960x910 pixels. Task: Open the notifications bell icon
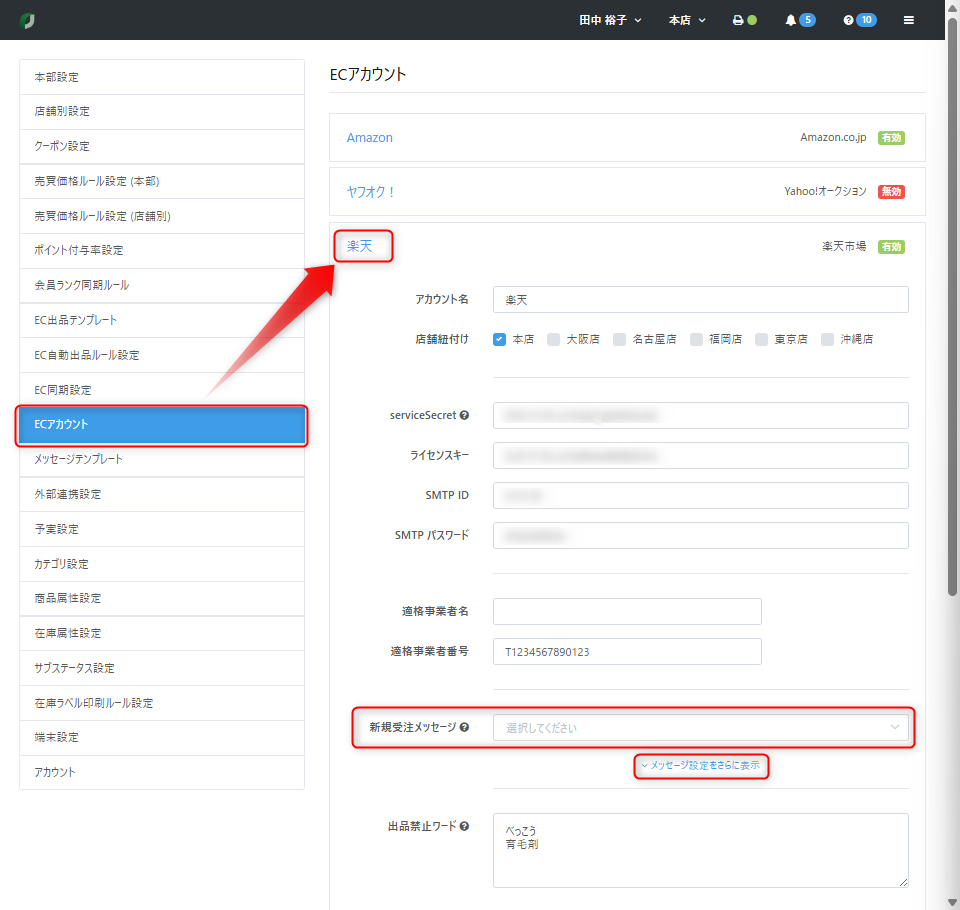(x=790, y=20)
